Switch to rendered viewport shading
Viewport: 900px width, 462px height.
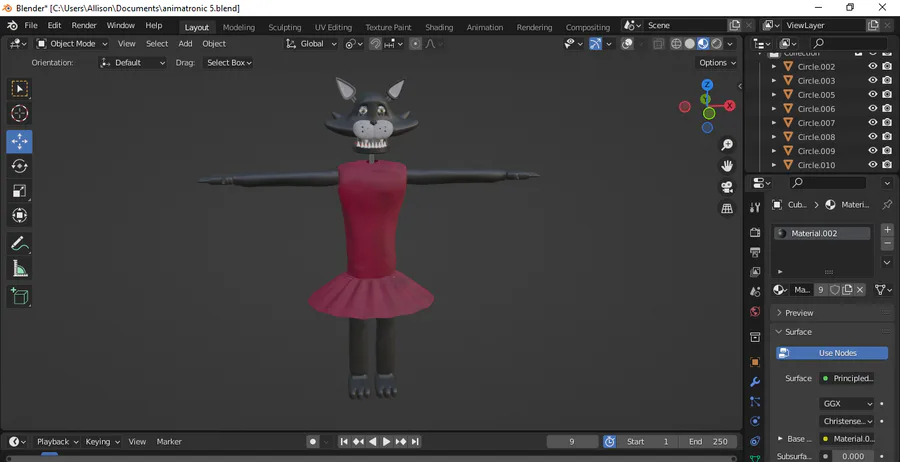[717, 44]
